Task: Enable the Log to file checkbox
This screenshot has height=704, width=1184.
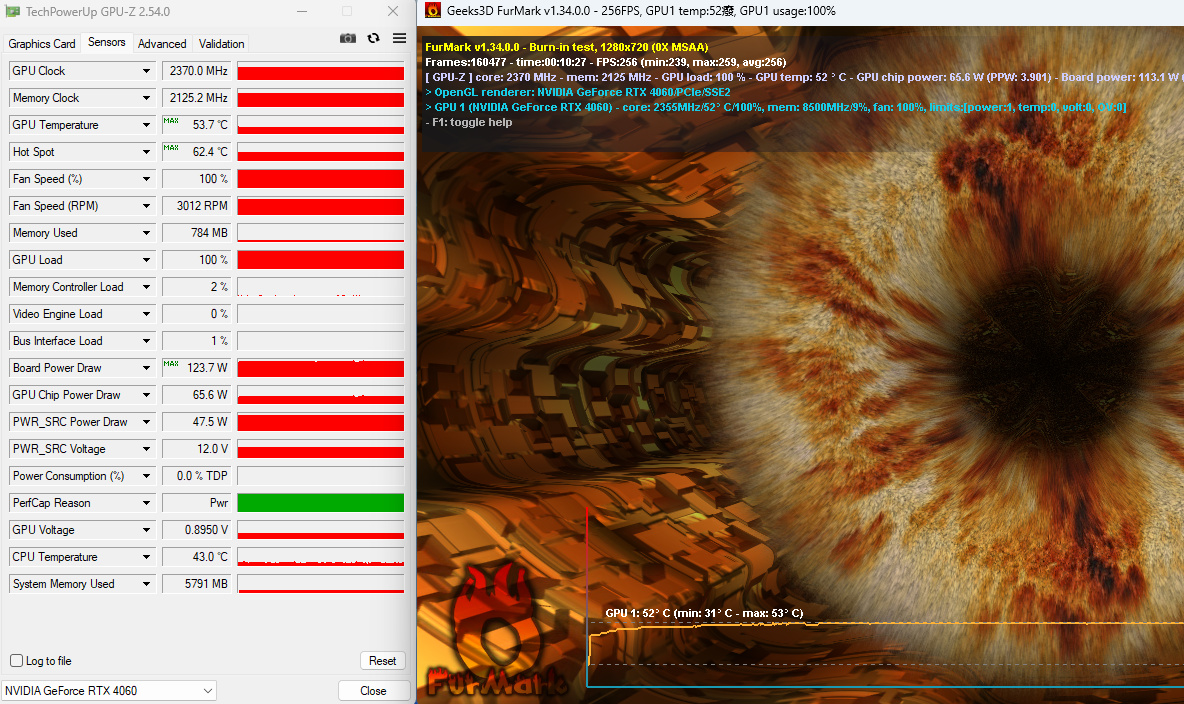Action: 17,661
